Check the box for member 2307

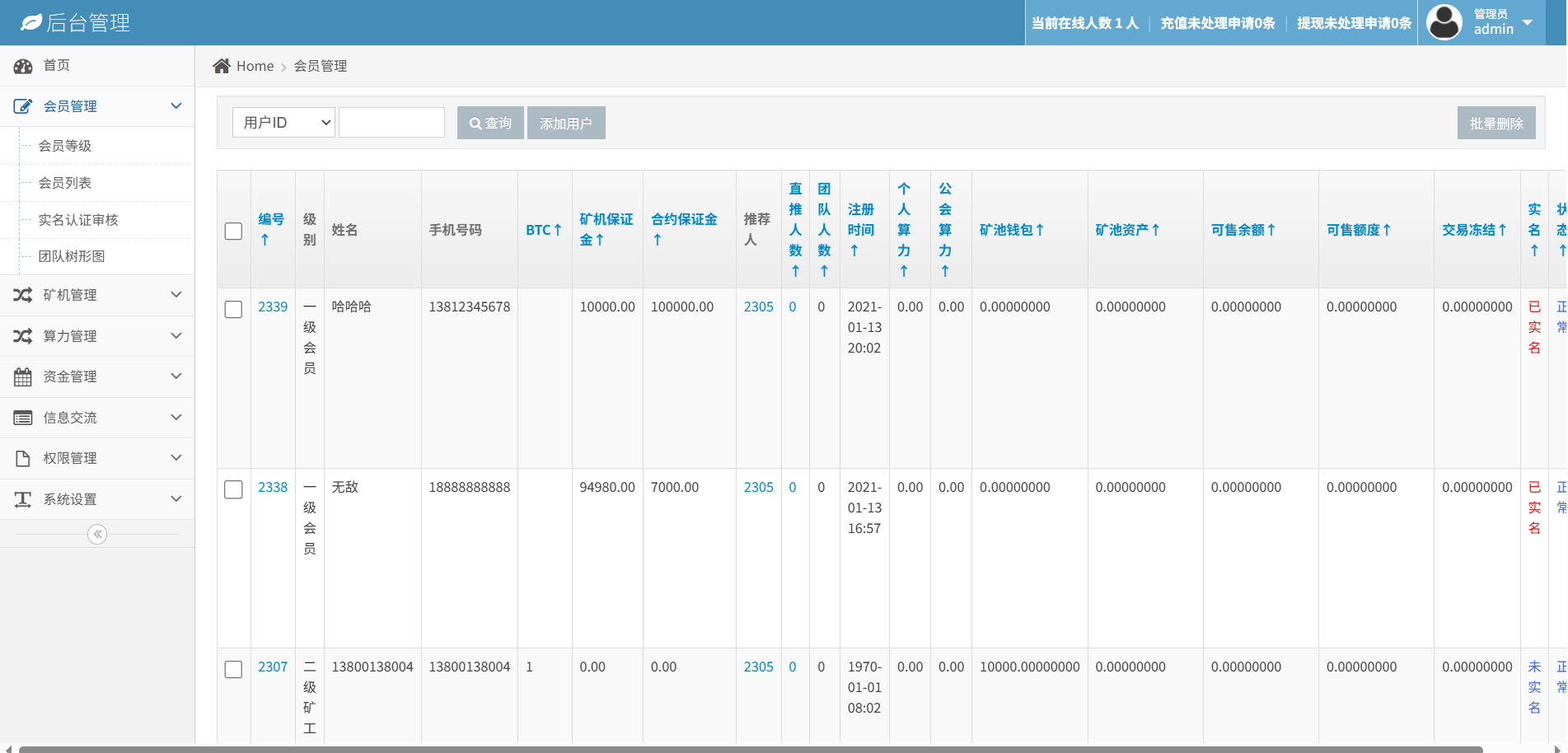(233, 669)
